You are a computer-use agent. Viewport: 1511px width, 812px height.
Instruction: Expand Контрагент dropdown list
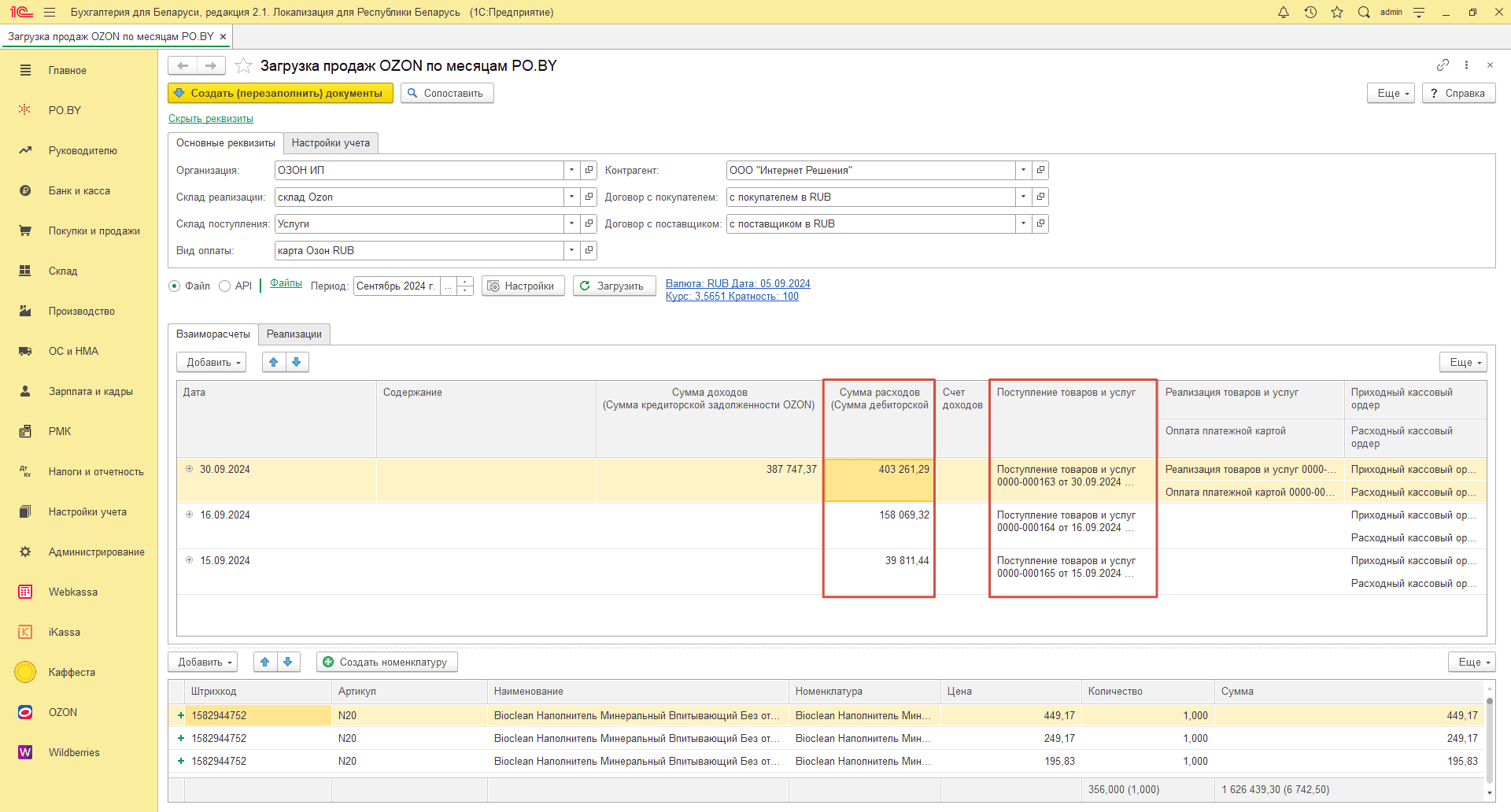1023,170
